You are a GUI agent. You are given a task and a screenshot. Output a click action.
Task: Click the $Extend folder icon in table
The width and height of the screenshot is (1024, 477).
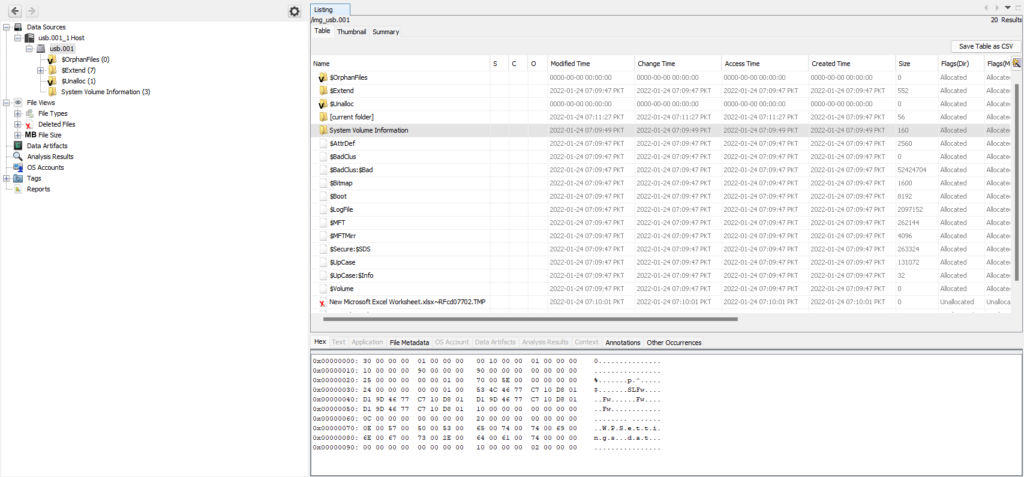pyautogui.click(x=323, y=91)
